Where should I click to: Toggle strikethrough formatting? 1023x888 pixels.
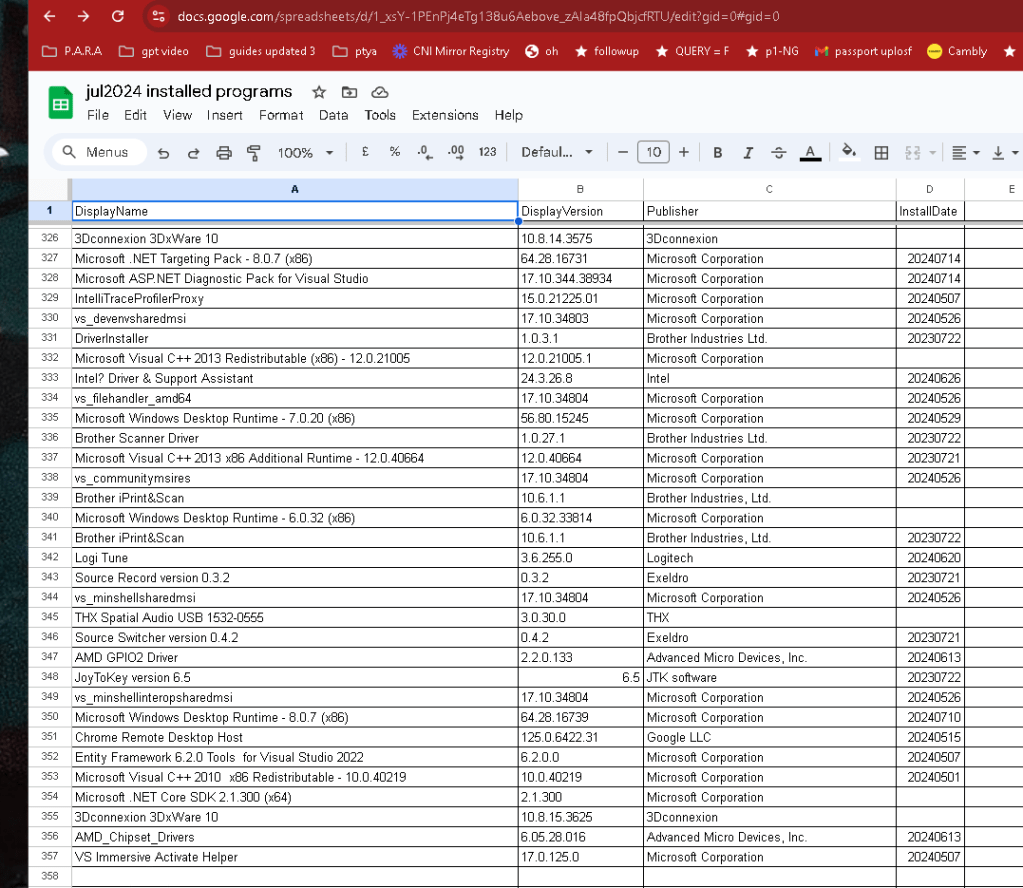click(x=778, y=153)
